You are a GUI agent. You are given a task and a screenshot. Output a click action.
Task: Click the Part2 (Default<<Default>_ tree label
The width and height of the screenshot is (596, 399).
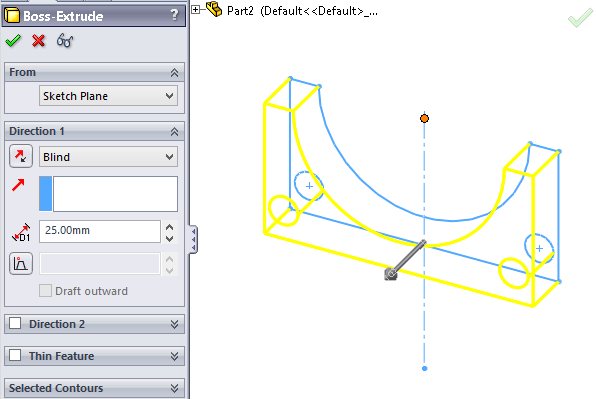pos(302,11)
